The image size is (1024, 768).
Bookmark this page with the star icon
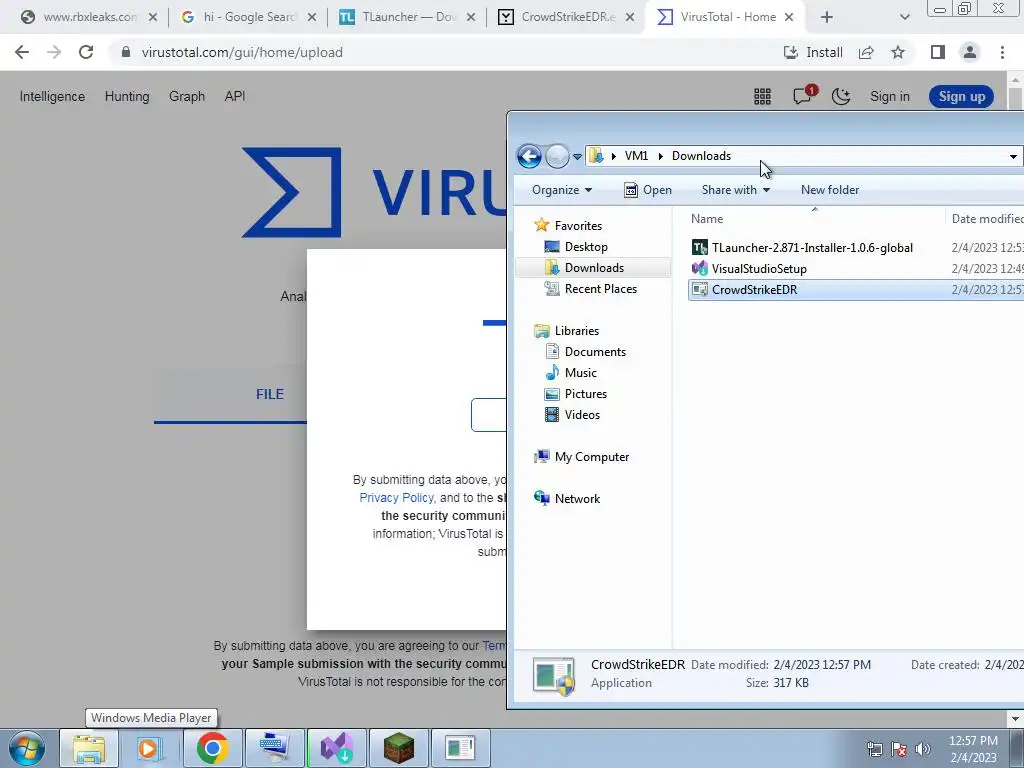coord(898,52)
